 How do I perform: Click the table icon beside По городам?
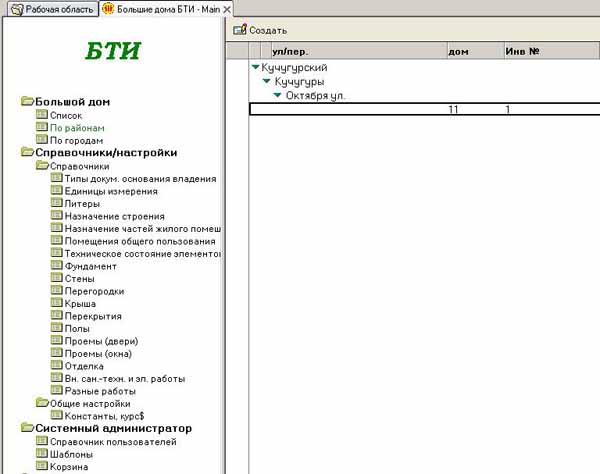pos(42,139)
